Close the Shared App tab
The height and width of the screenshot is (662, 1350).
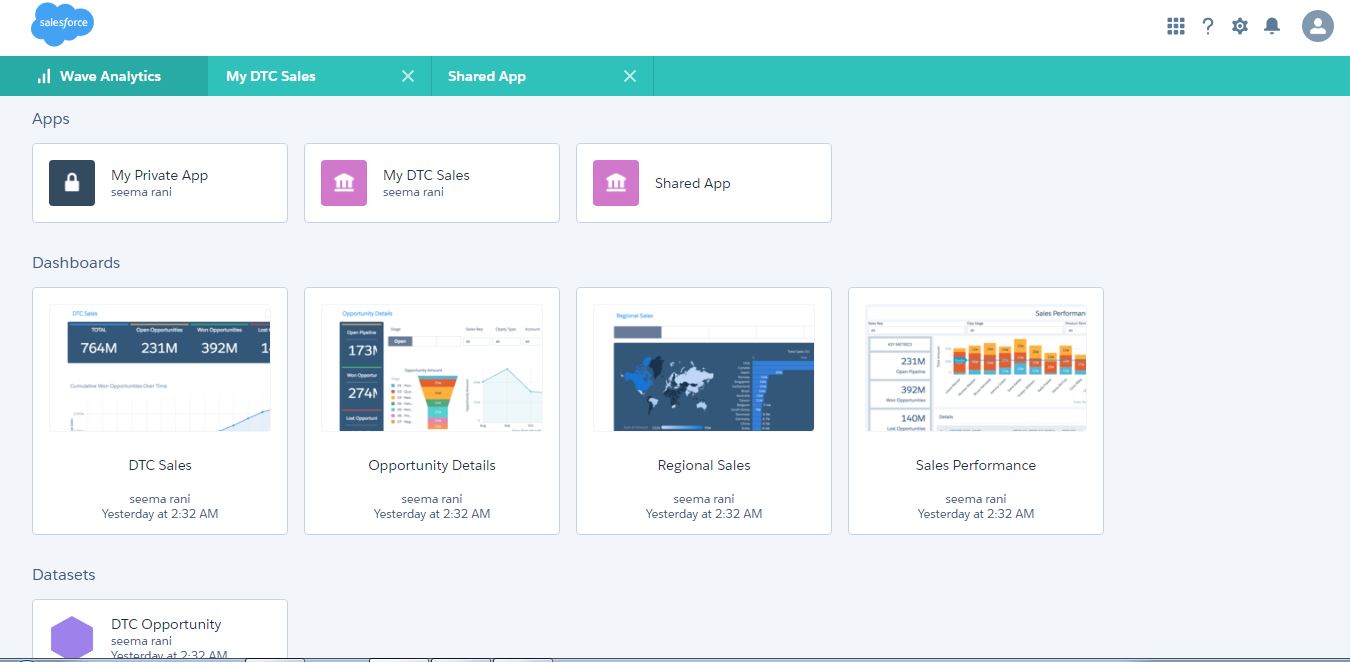pos(630,76)
